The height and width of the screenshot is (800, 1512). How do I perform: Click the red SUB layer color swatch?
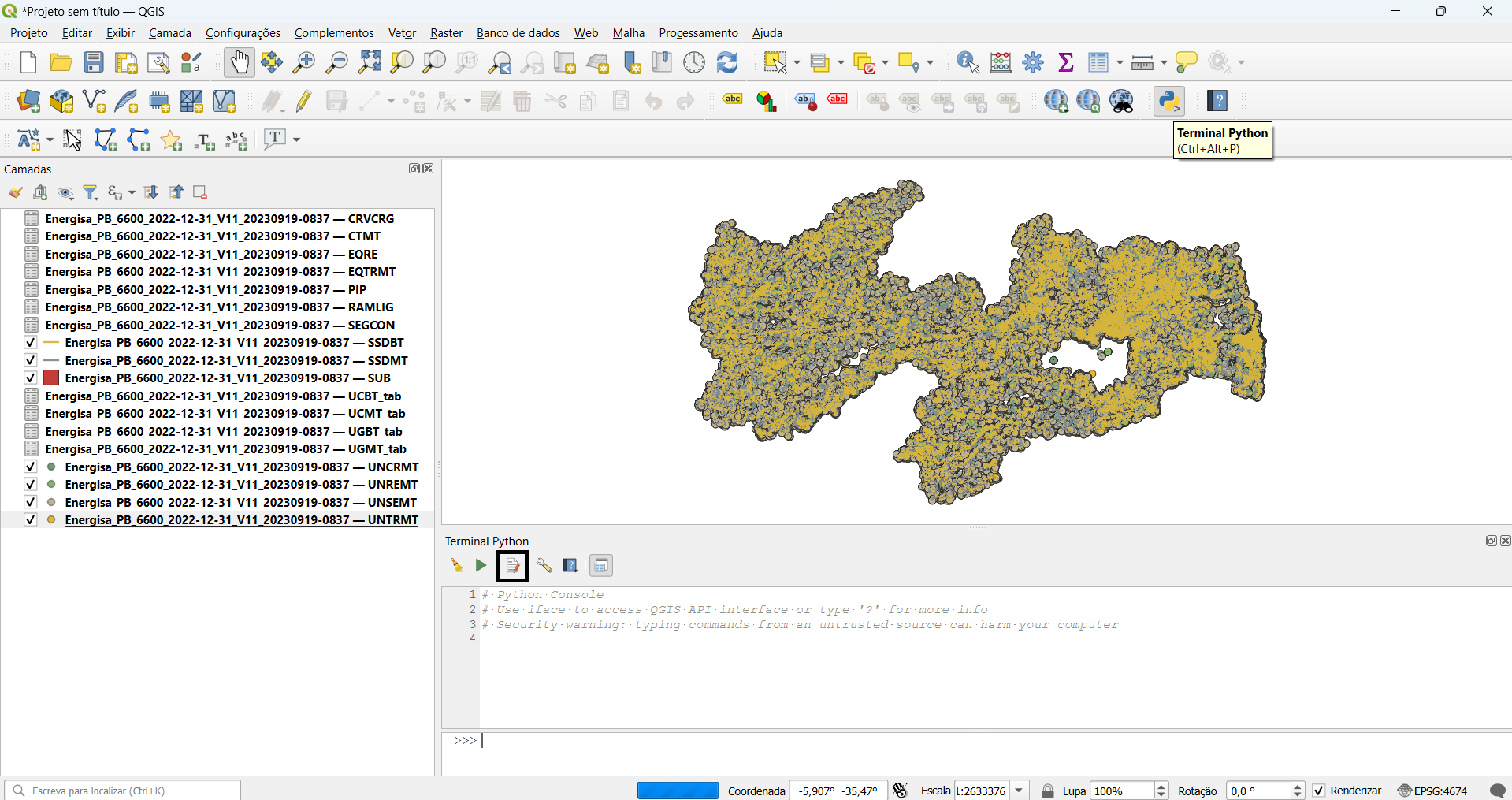pyautogui.click(x=51, y=378)
